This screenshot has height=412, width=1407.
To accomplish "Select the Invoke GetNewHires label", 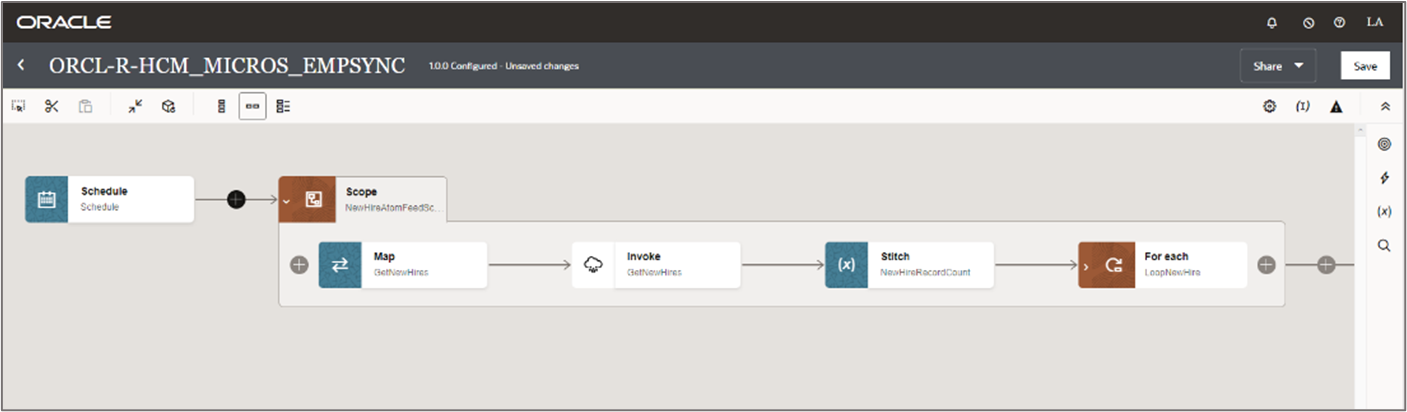I will (x=654, y=272).
